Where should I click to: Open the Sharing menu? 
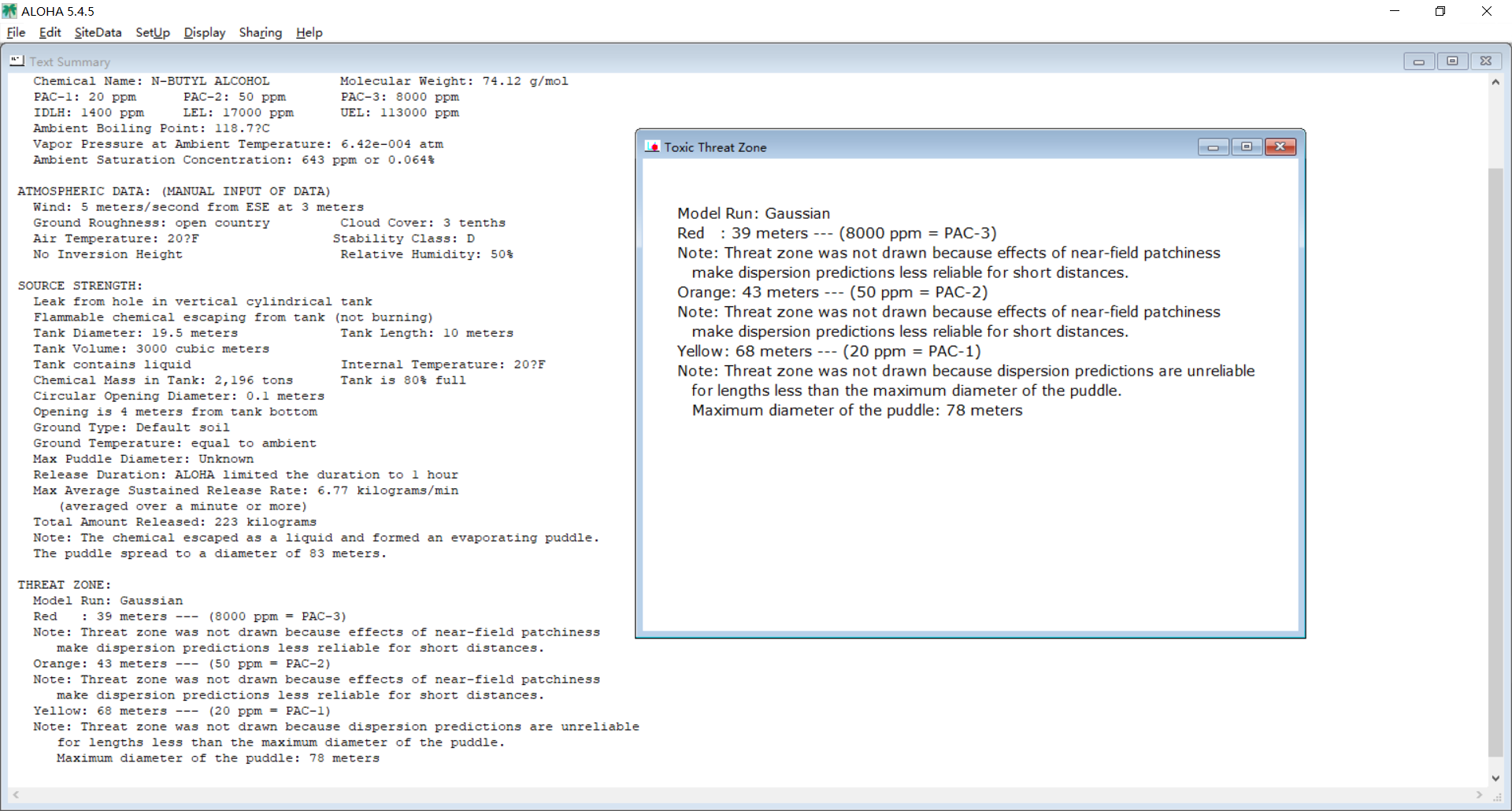click(x=261, y=32)
